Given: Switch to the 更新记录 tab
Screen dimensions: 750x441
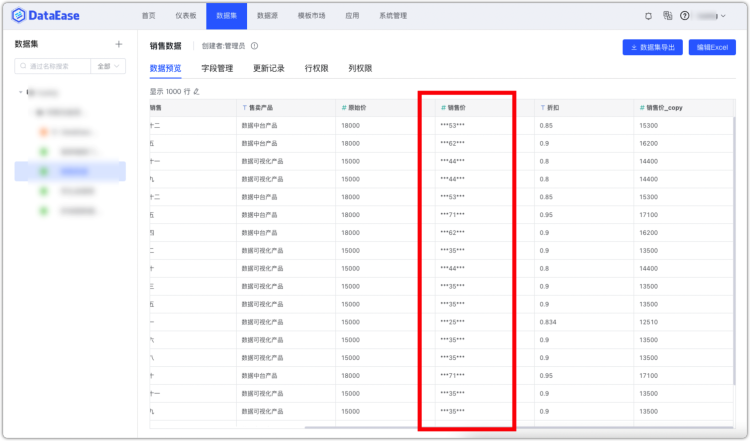Looking at the screenshot, I should (x=269, y=68).
